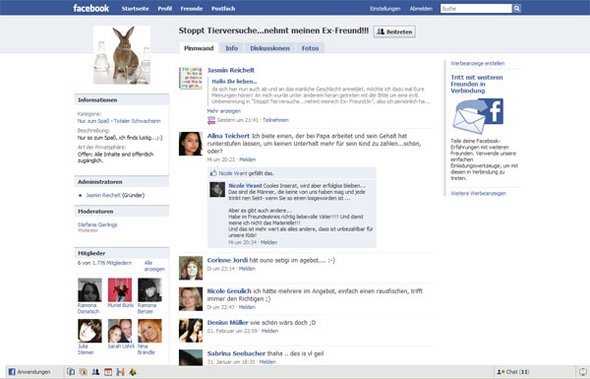Open Alina Teichert's avatar photo
Viewport: 590px width, 379px height.
tap(190, 144)
